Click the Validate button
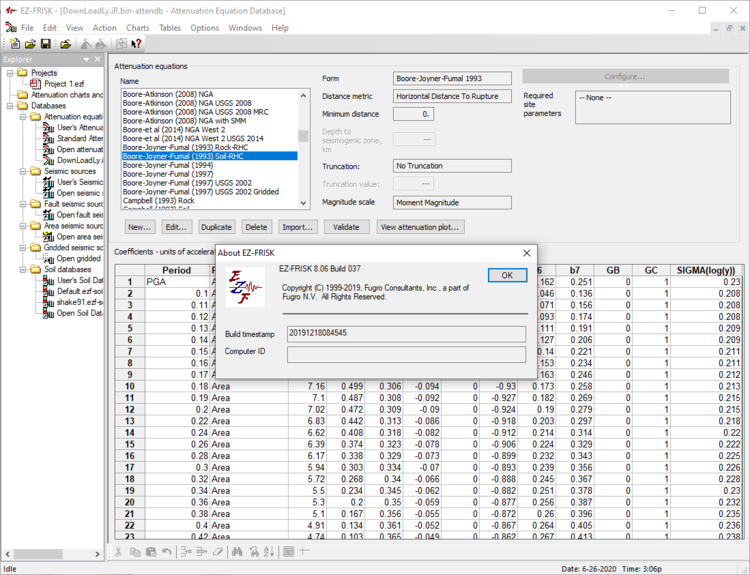This screenshot has height=575, width=750. (x=346, y=227)
